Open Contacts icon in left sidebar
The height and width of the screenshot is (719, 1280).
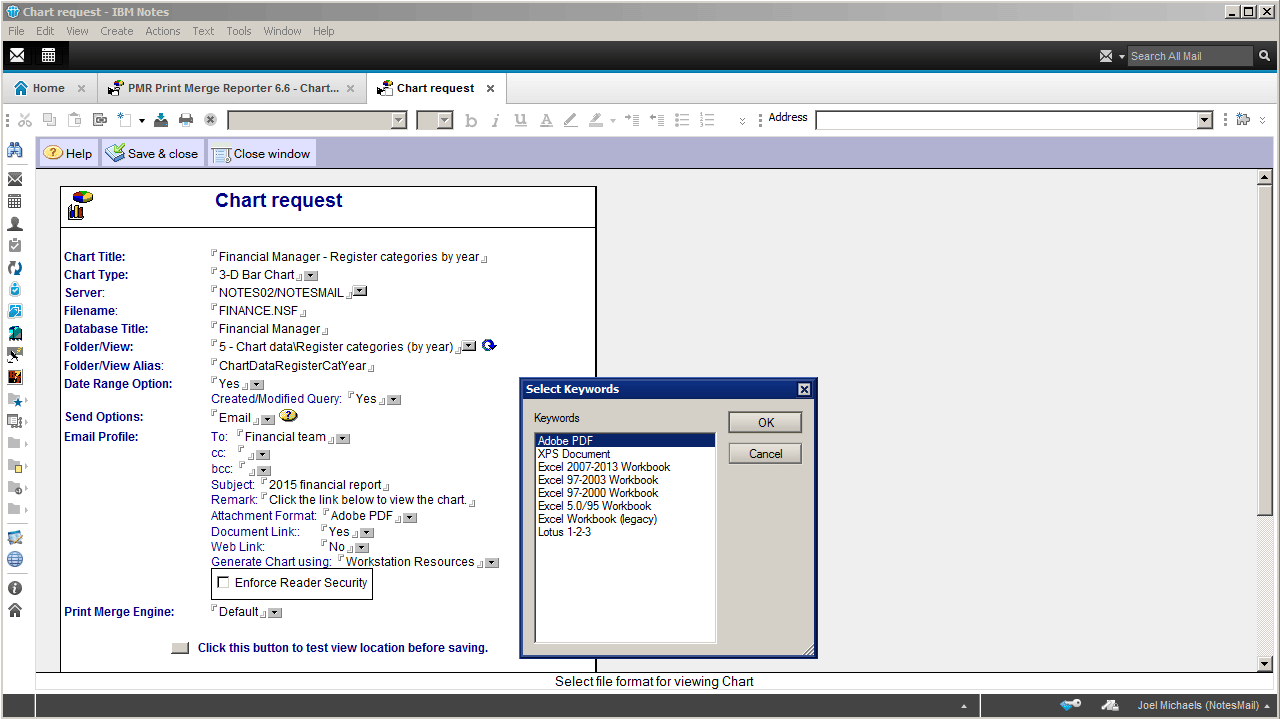(x=15, y=224)
